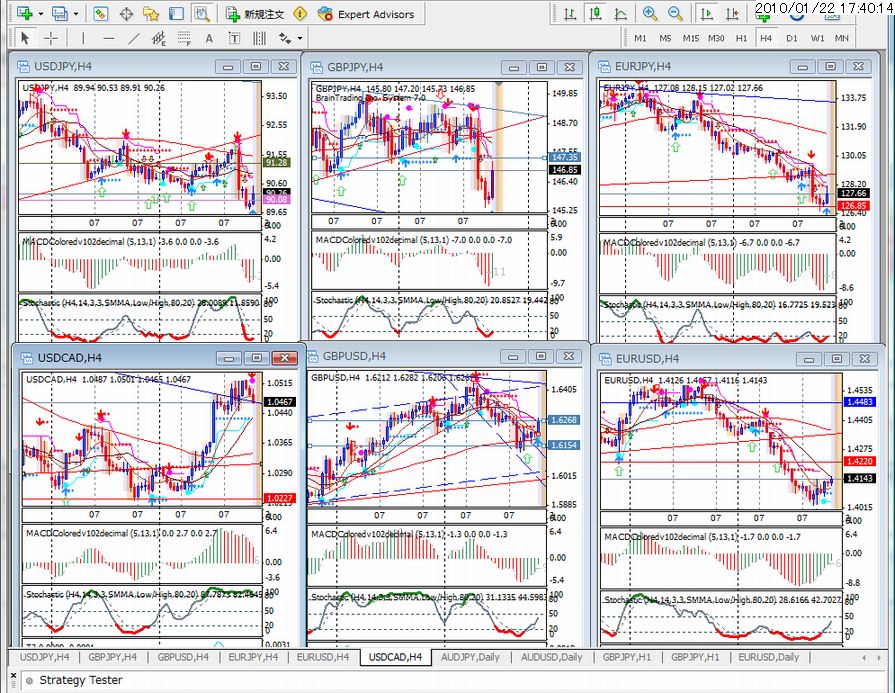Activate the EURUSD,H4 chart window title
895x693 pixels.
647,358
